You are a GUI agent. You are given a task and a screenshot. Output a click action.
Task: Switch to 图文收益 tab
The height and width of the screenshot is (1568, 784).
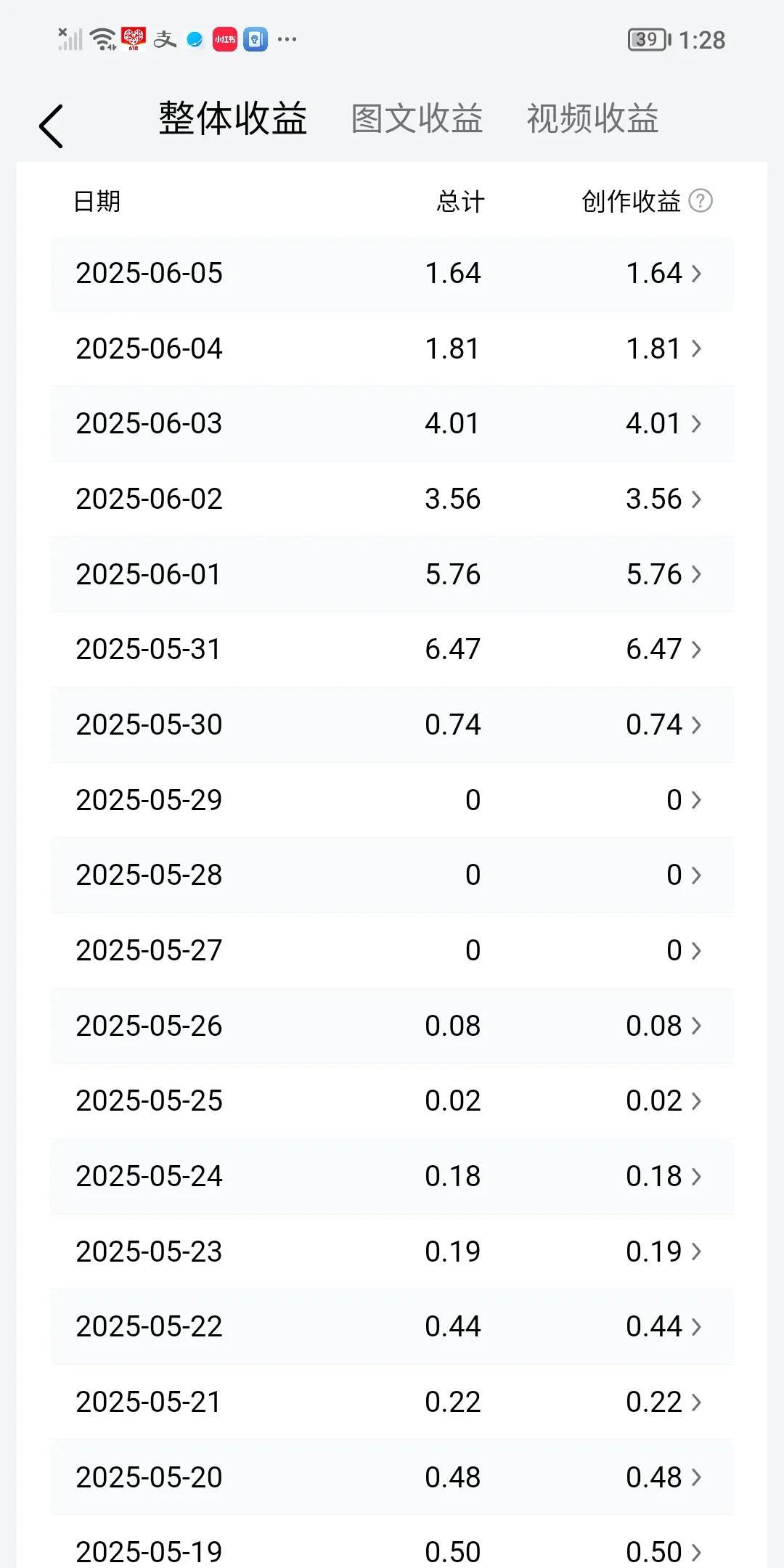[x=417, y=118]
